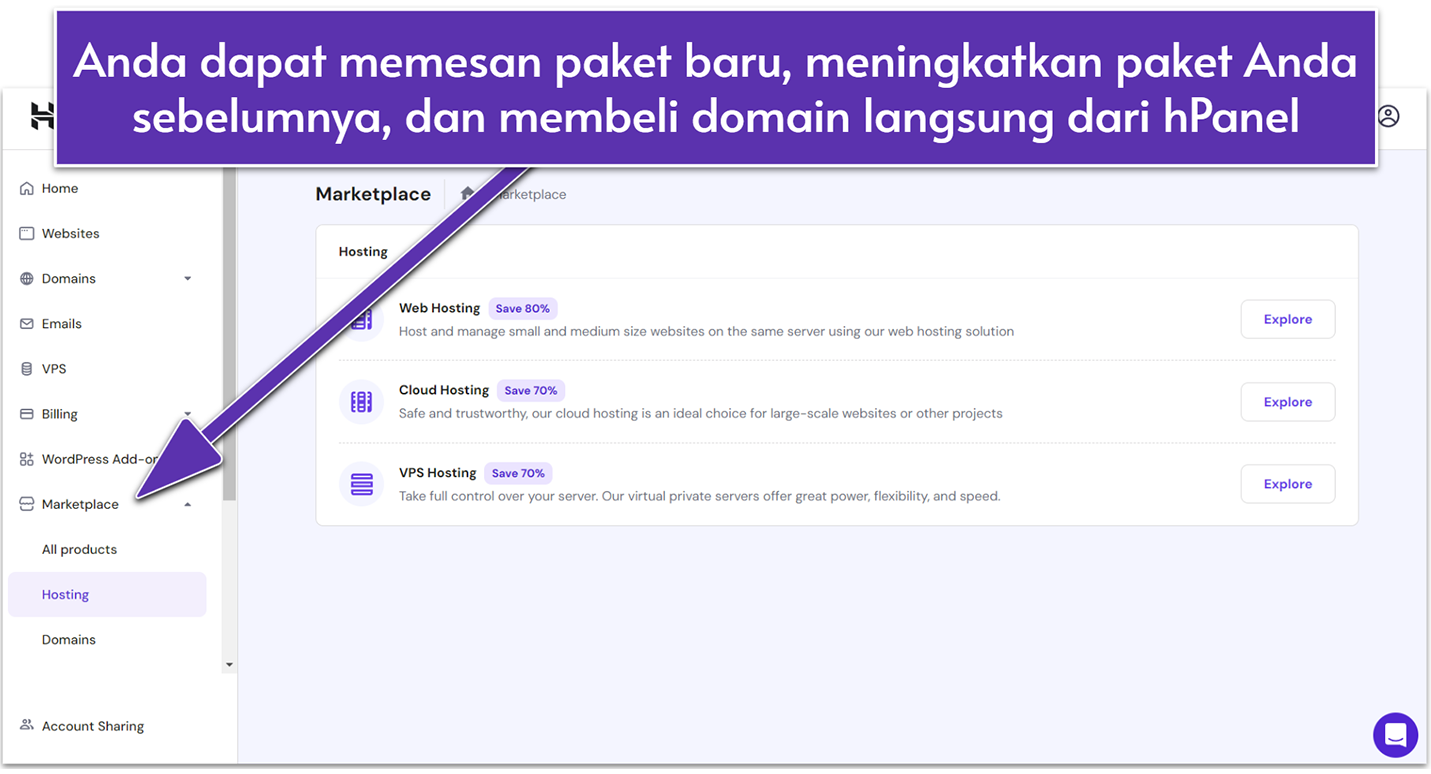Click the home icon in the breadcrumb
1431x774 pixels.
coord(466,193)
